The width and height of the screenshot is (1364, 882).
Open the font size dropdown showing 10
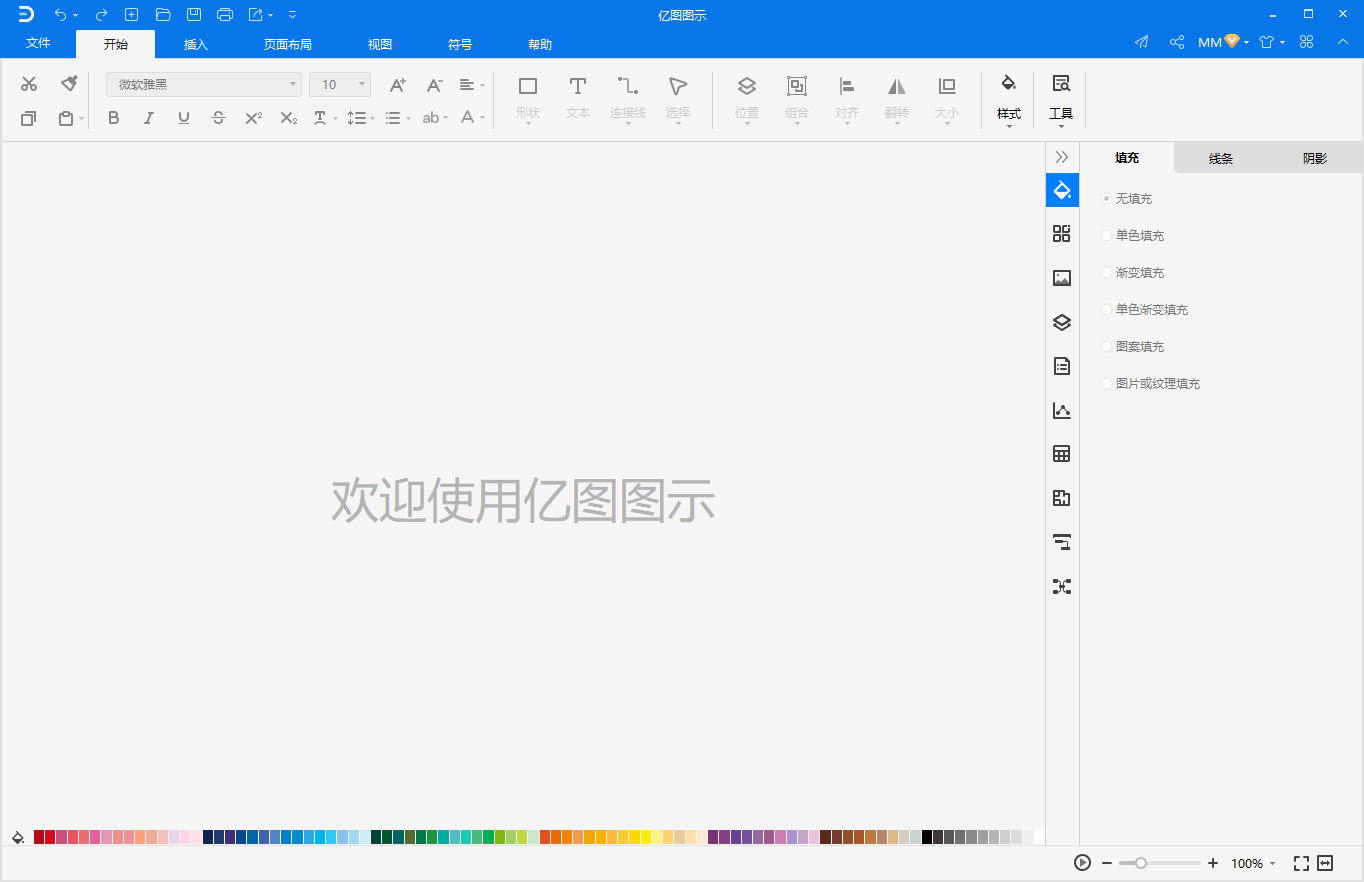[x=340, y=85]
